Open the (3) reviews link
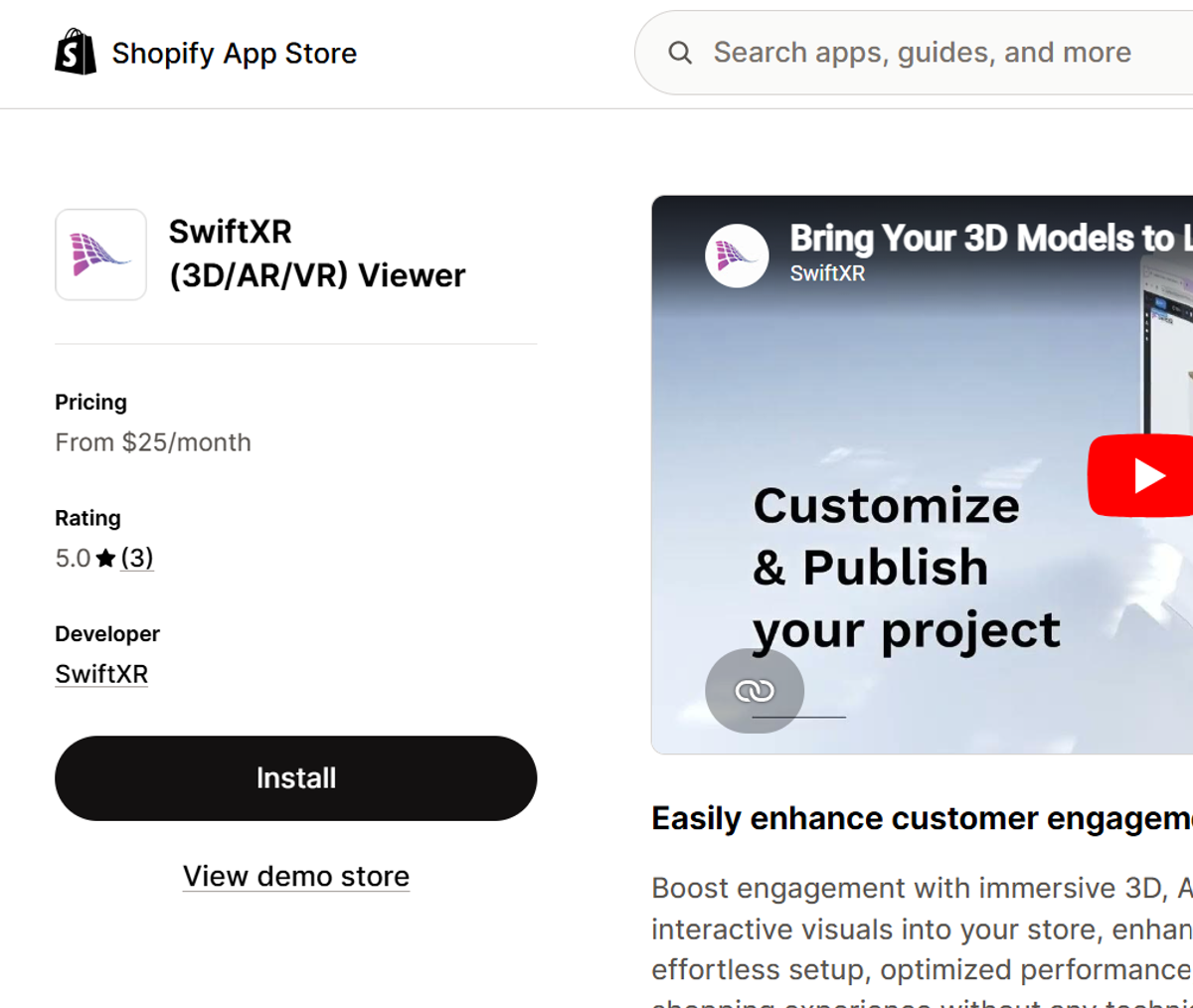 coord(137,559)
